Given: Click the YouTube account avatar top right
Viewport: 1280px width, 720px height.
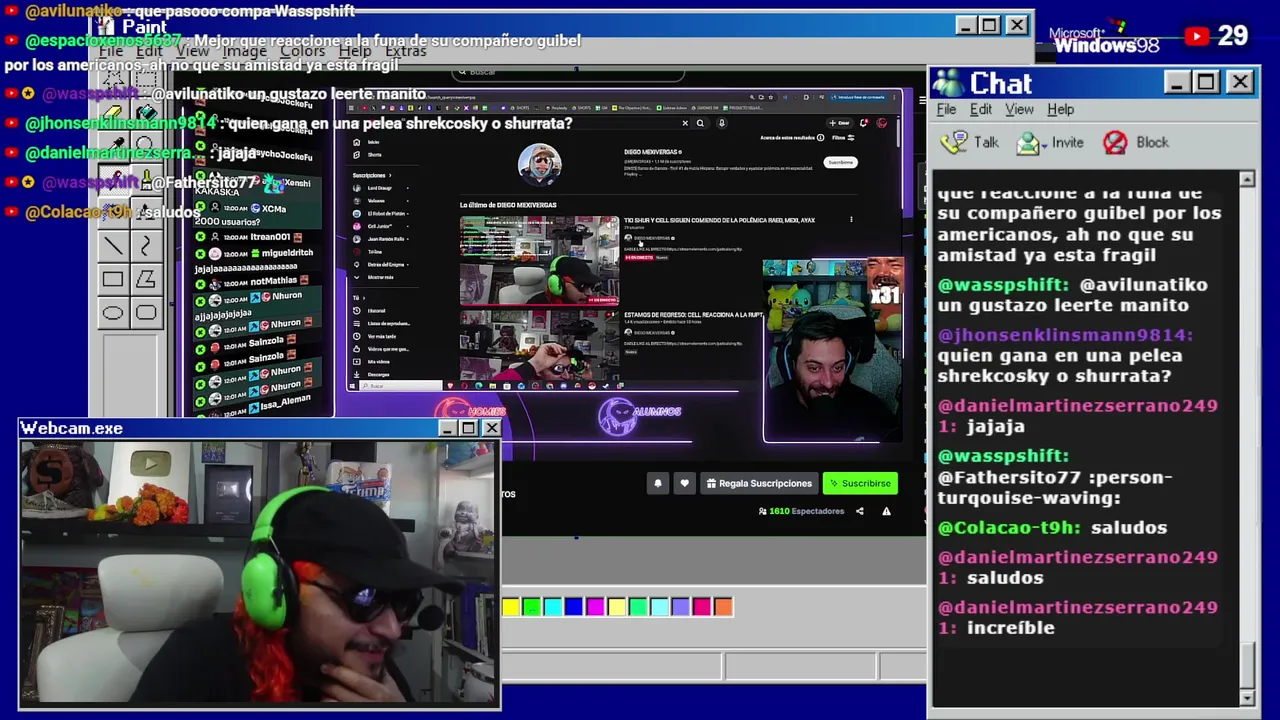Looking at the screenshot, I should point(882,123).
